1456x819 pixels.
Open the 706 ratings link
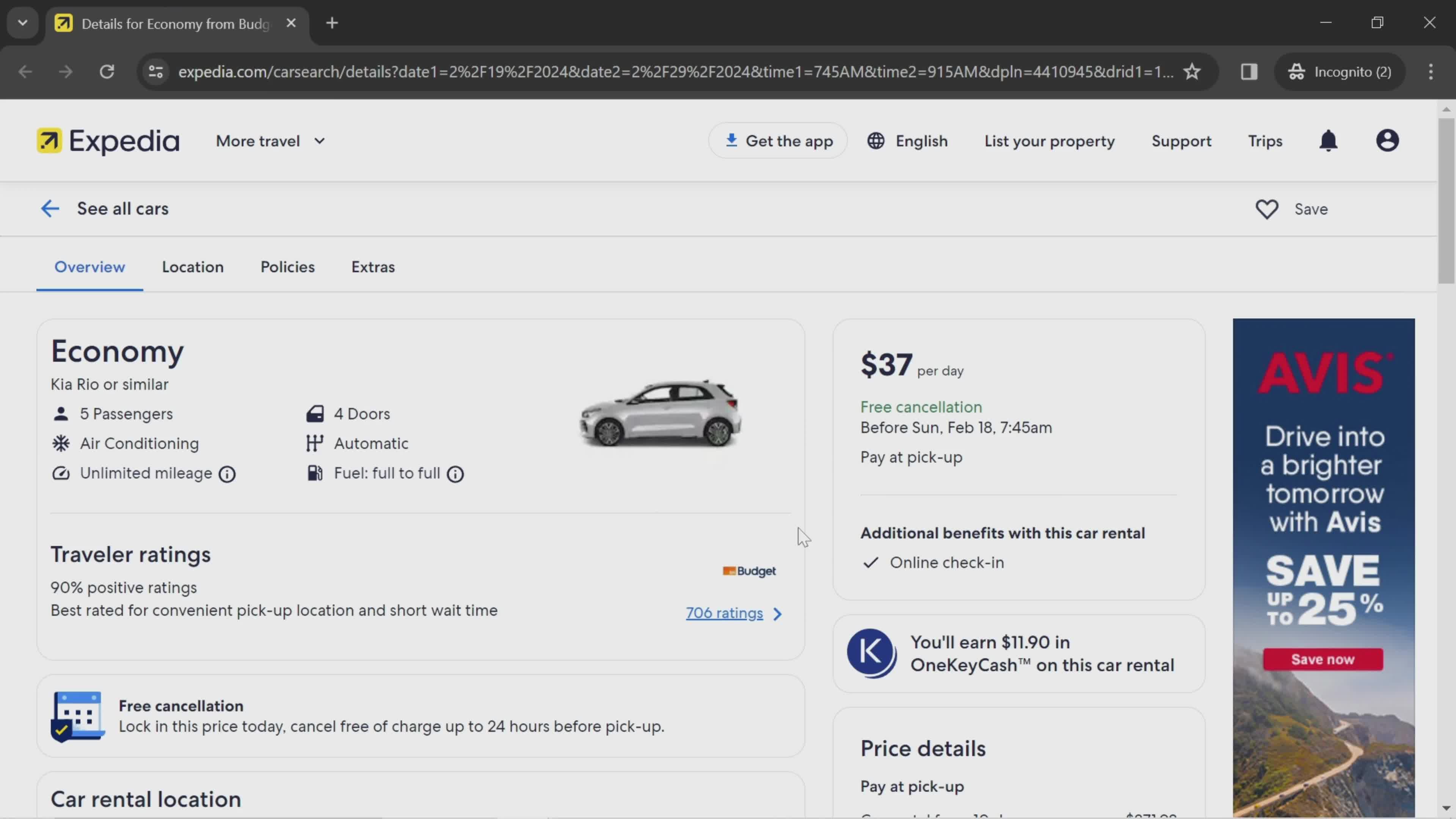(724, 613)
